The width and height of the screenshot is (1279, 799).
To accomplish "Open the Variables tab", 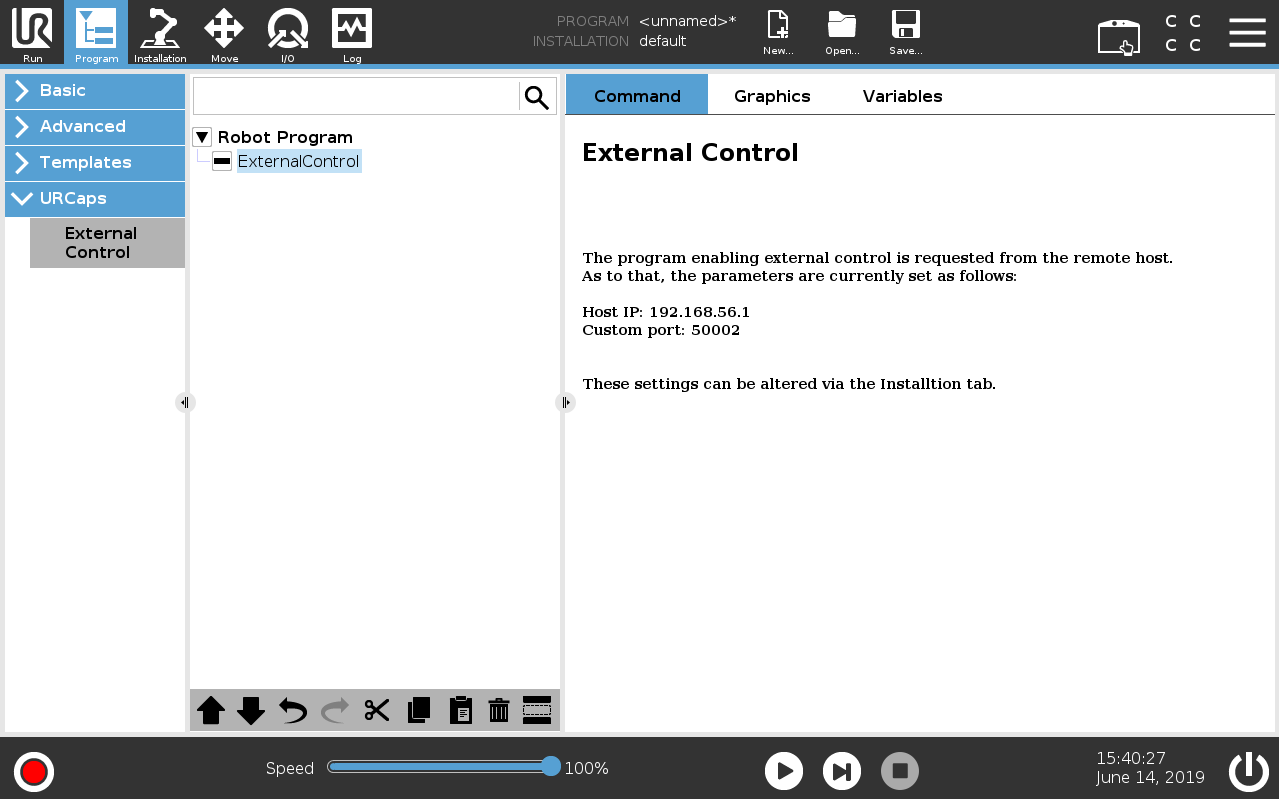I will tap(901, 95).
